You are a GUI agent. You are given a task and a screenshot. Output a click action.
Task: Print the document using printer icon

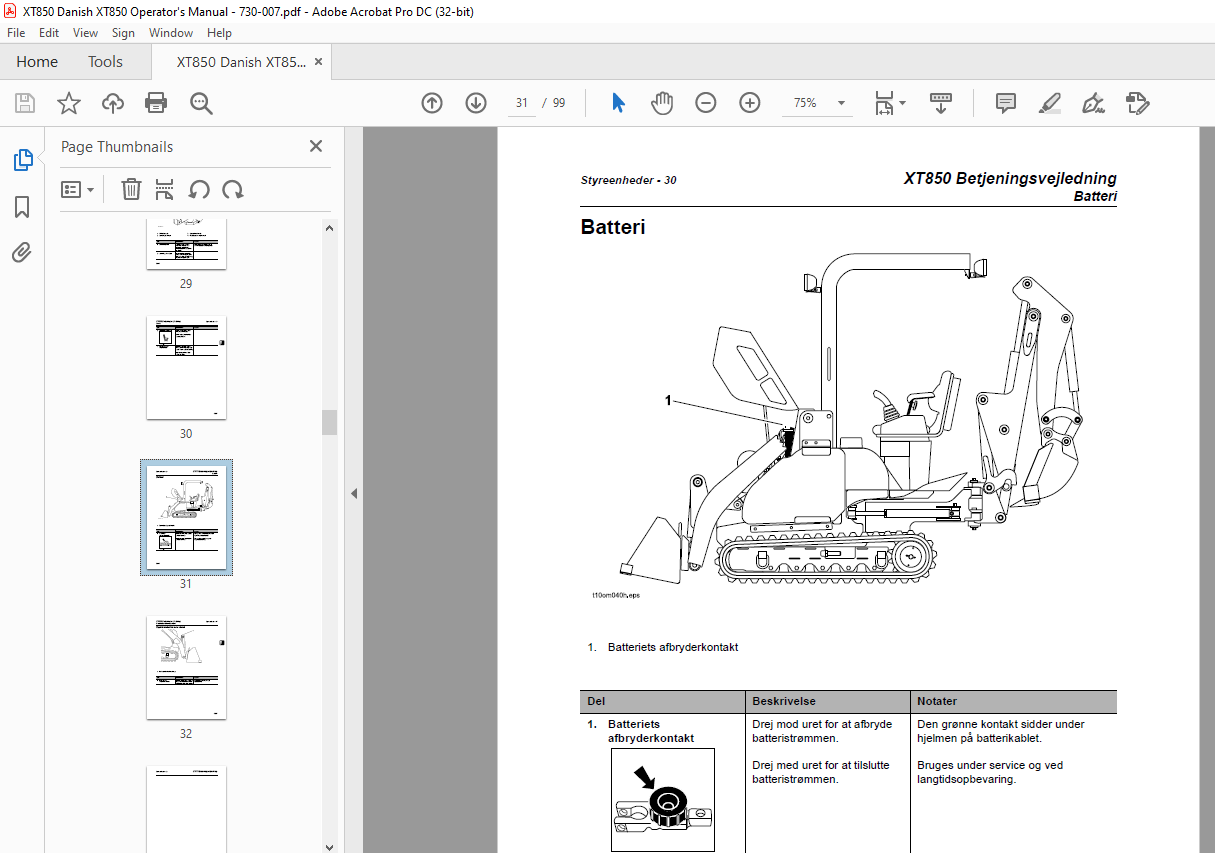pyautogui.click(x=156, y=103)
